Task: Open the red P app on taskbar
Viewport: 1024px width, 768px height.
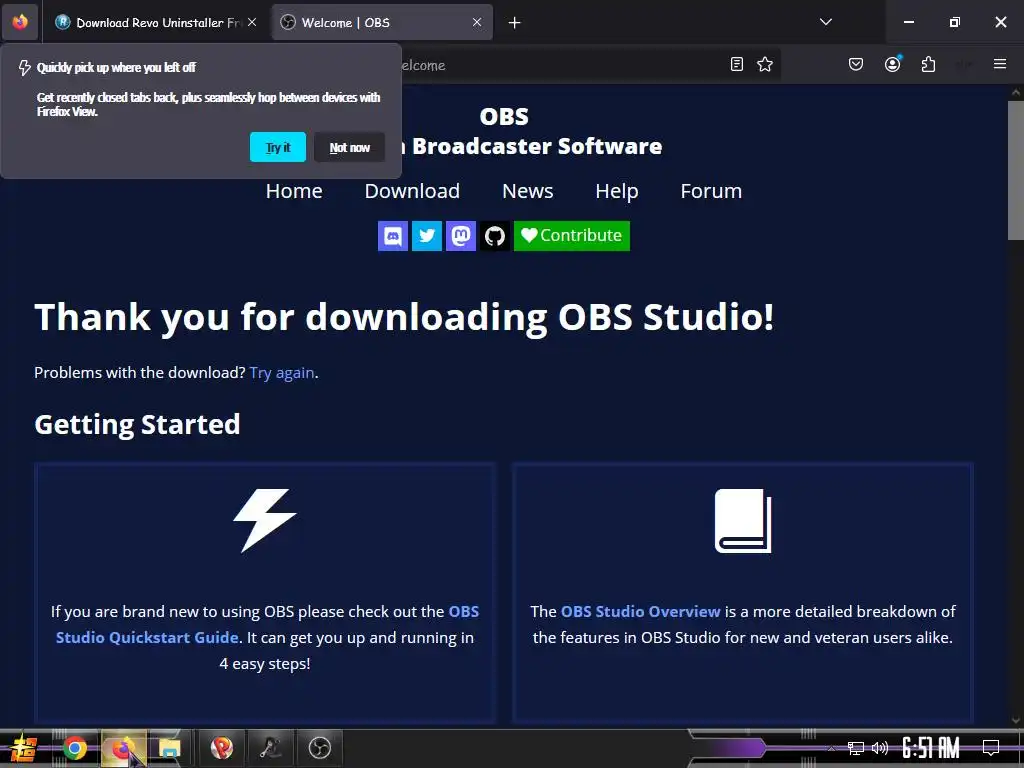Action: tap(222, 748)
